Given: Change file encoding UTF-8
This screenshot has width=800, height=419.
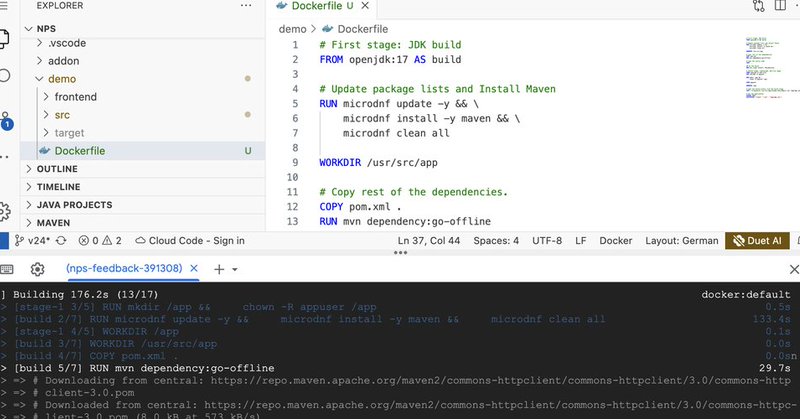Looking at the screenshot, I should 547,240.
